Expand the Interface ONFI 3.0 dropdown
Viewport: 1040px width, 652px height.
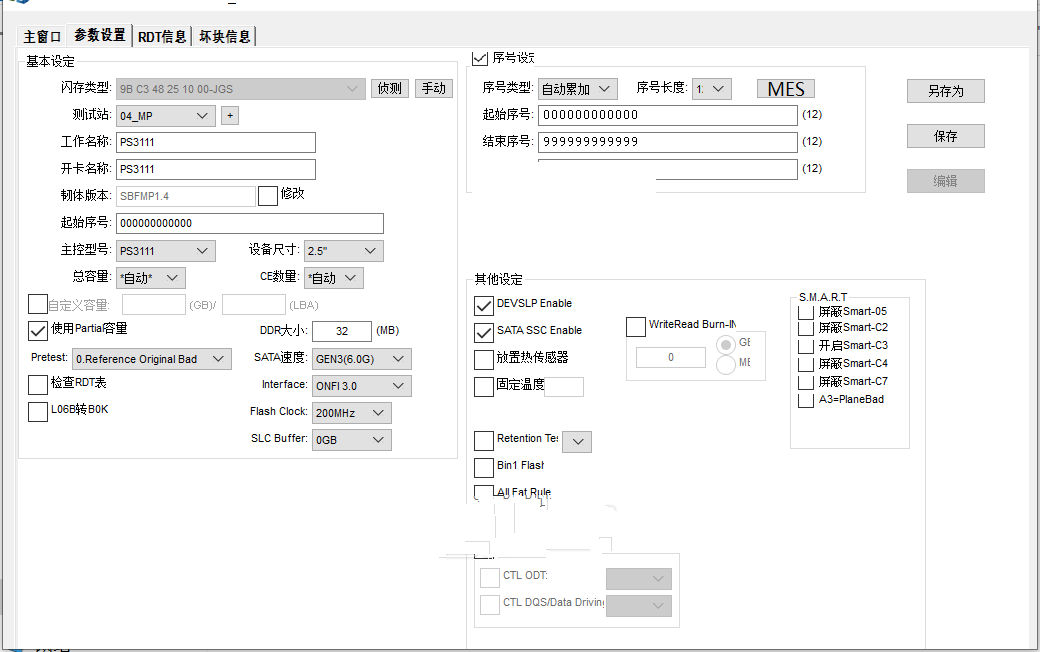pyautogui.click(x=361, y=386)
